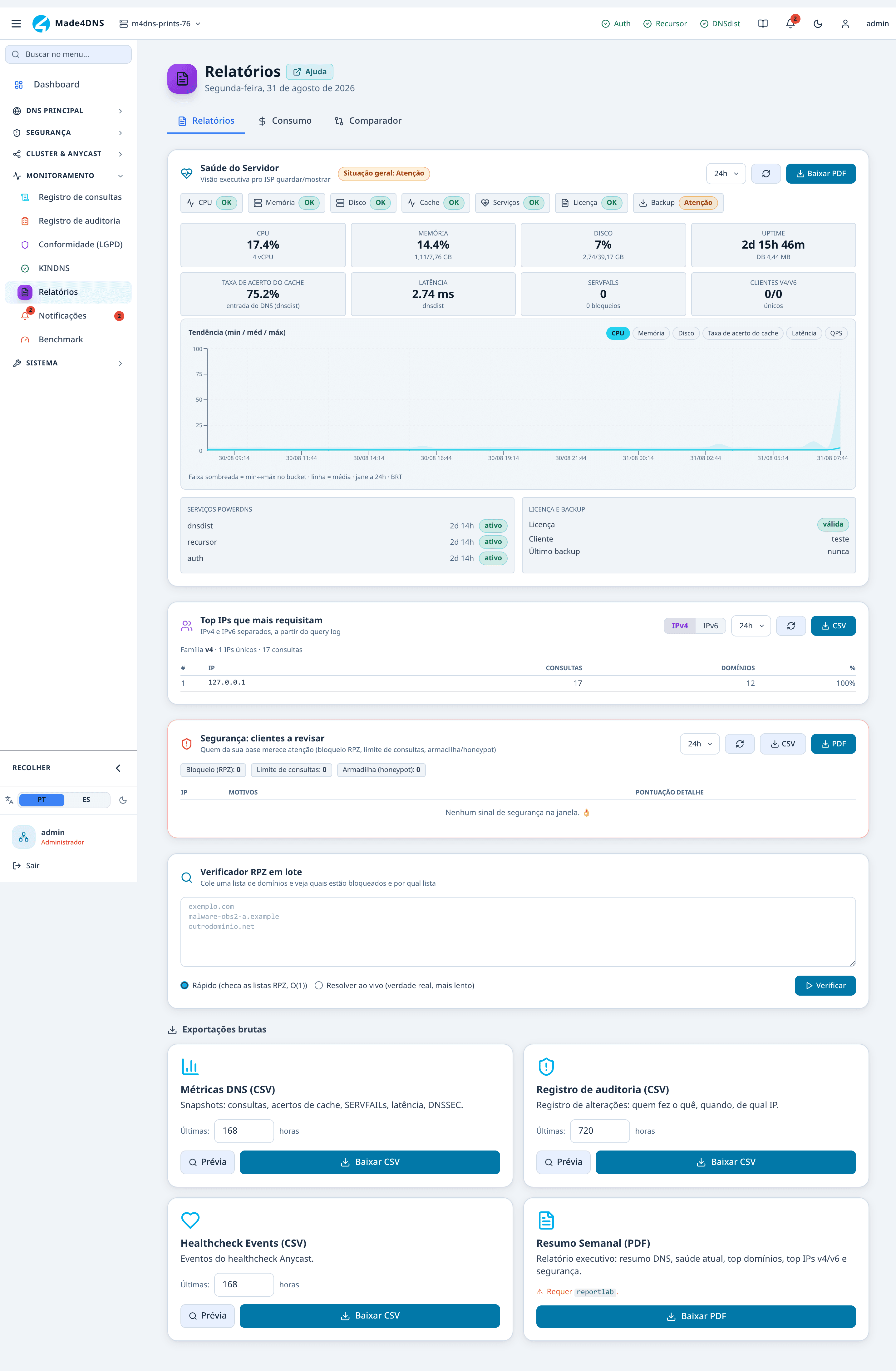Show Latência trend in the chart
Screen dimensions: 896x1371
804,333
